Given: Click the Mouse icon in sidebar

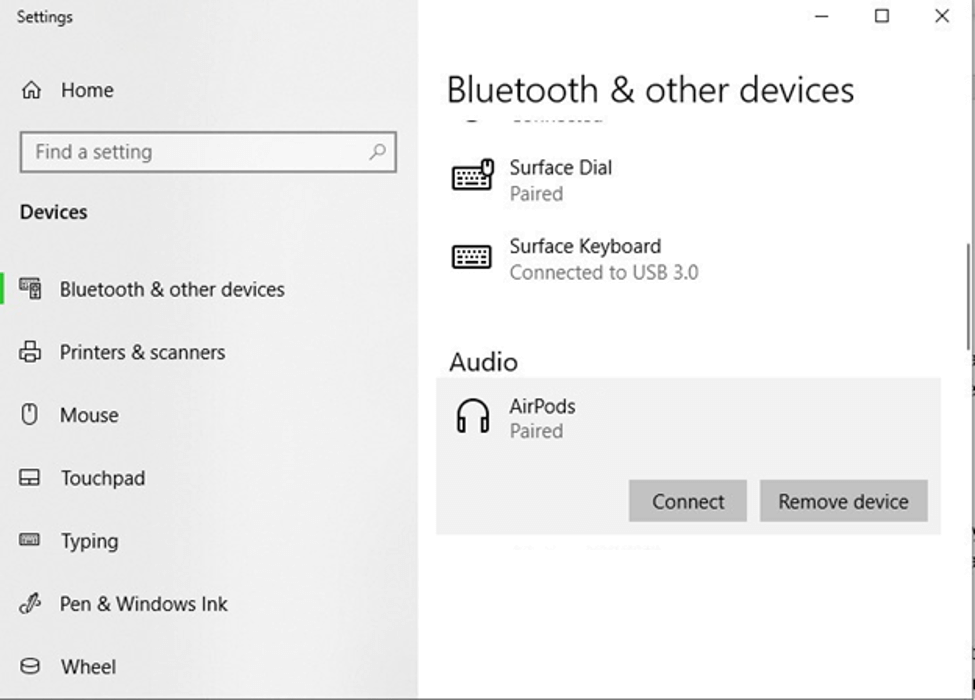Looking at the screenshot, I should [30, 414].
